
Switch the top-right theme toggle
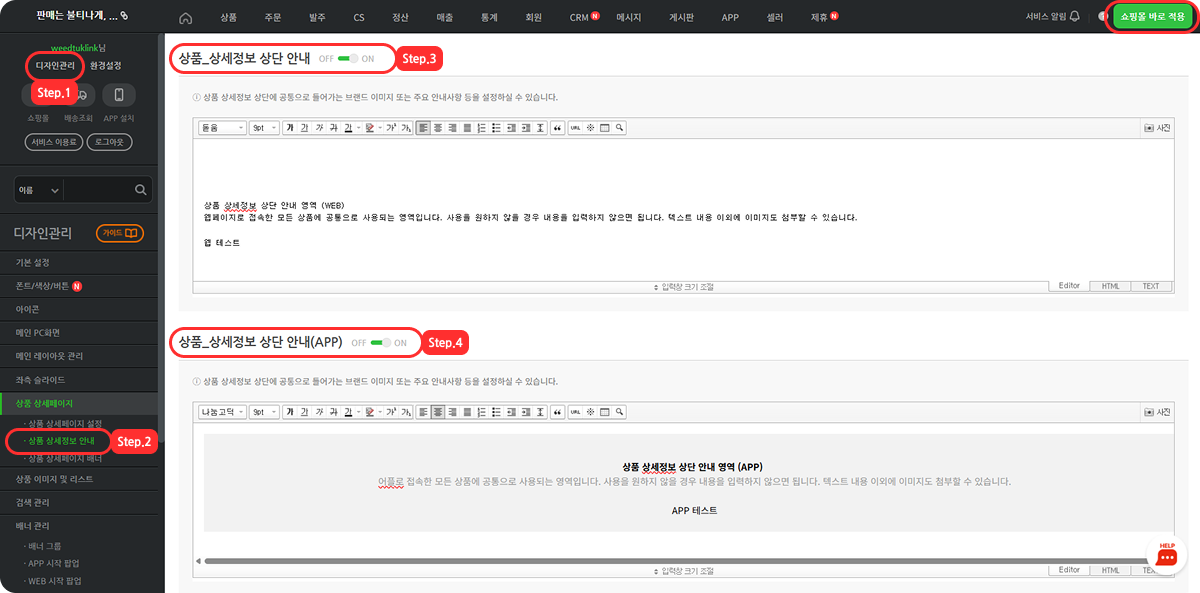1103,17
